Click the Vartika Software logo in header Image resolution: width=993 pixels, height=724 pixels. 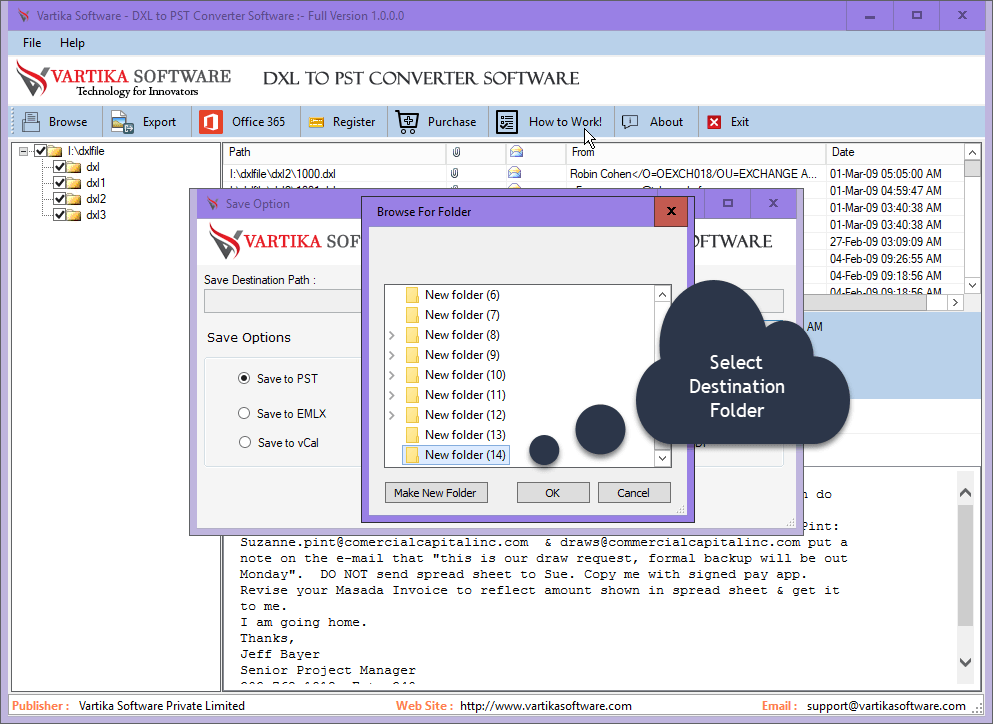(x=123, y=79)
